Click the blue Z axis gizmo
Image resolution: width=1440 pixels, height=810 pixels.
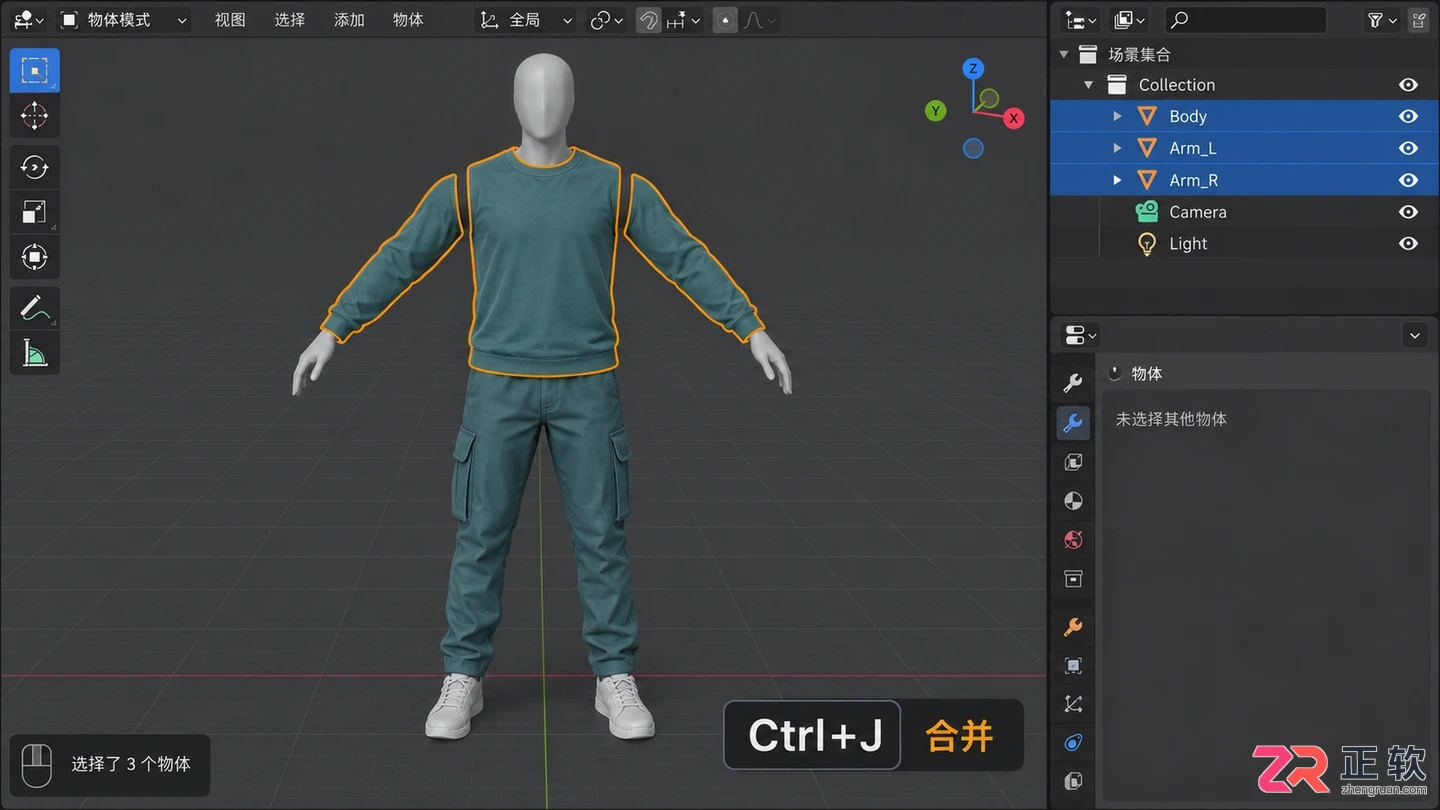coord(973,69)
